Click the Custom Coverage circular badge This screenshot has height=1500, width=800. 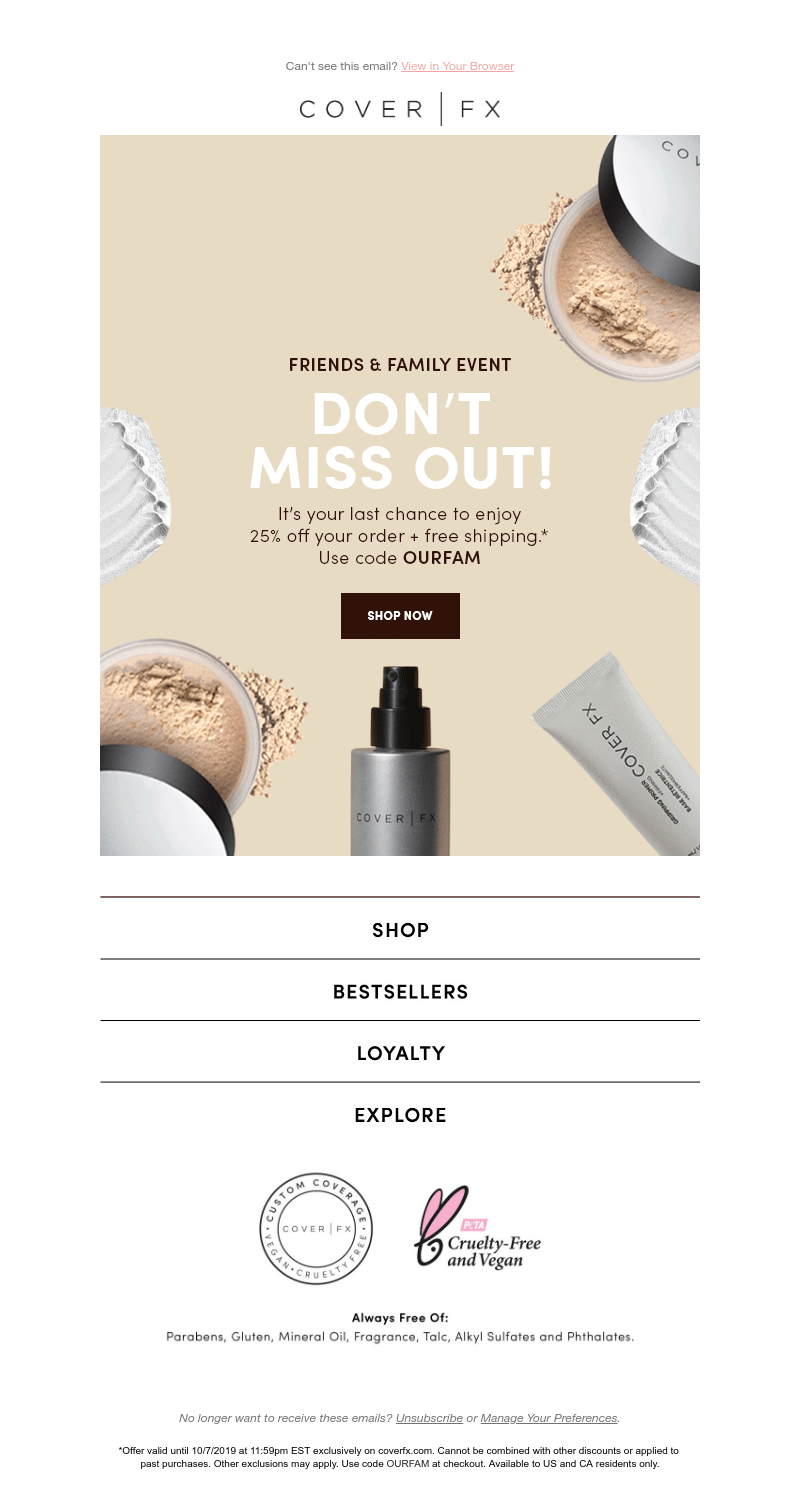315,1228
